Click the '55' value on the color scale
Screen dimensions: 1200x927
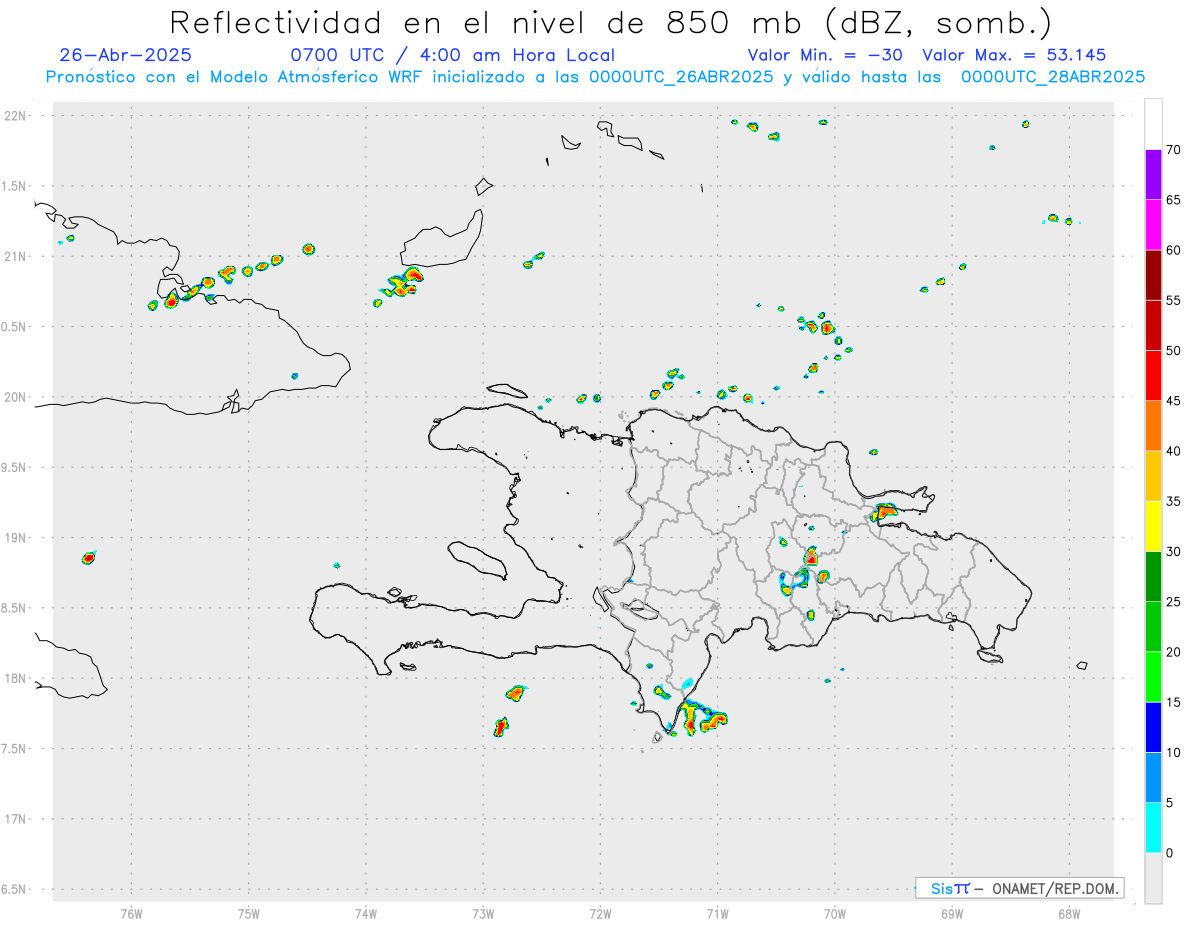pos(1173,301)
